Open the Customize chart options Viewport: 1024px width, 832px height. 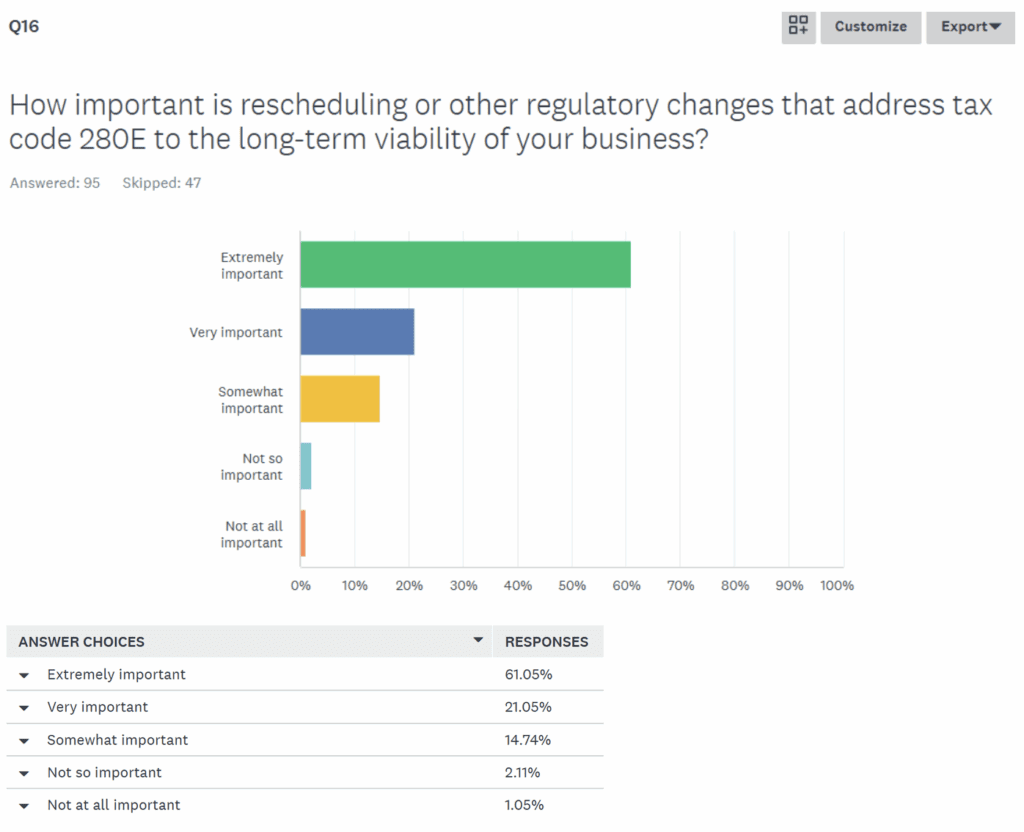(870, 27)
